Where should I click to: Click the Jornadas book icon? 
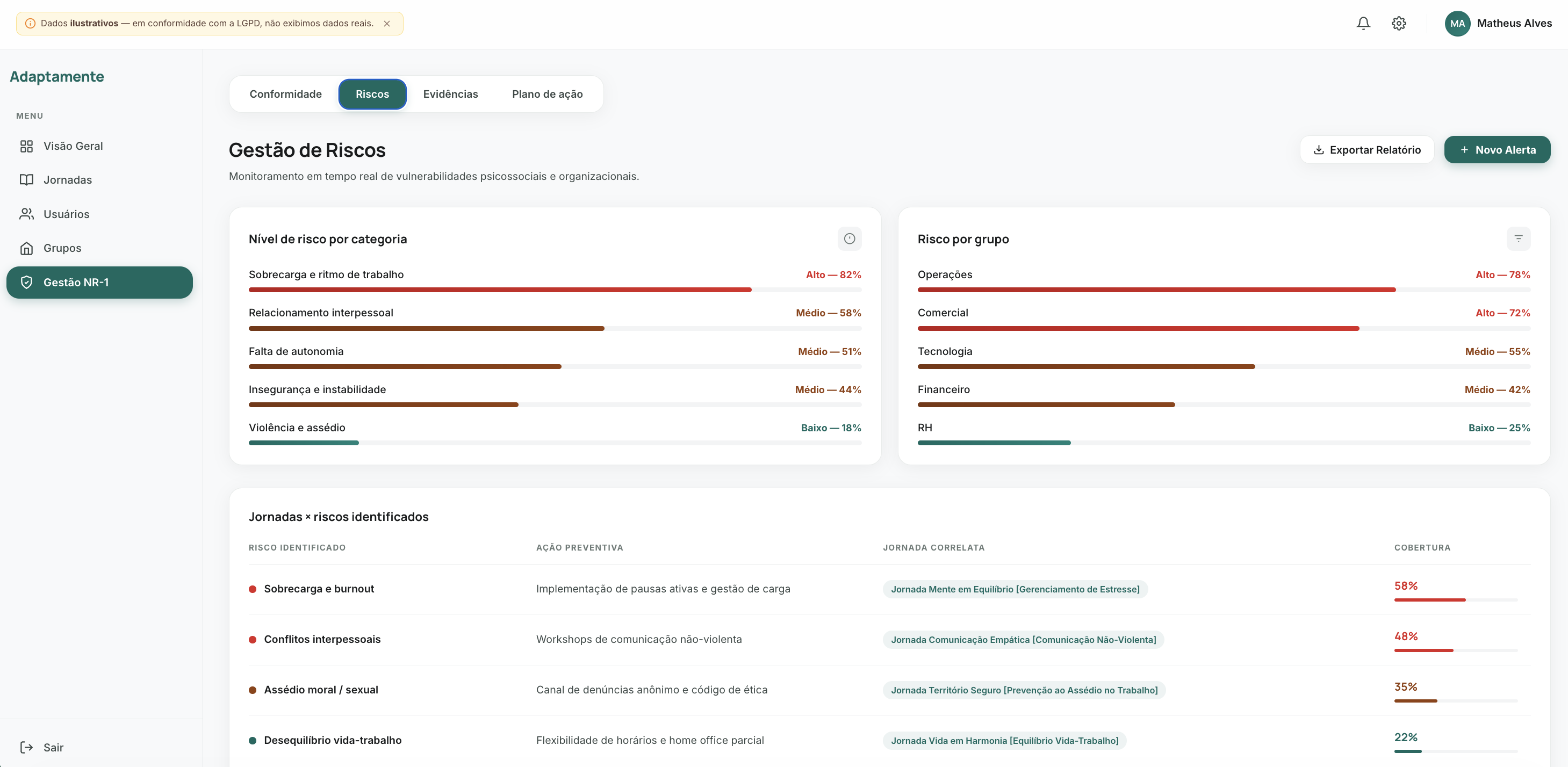coord(26,180)
